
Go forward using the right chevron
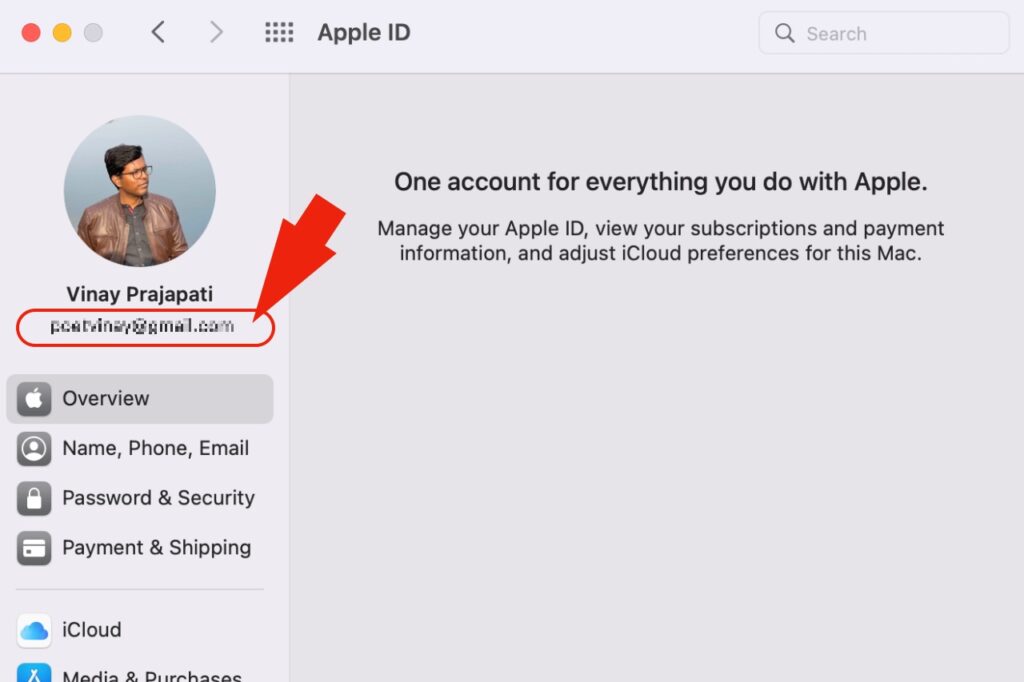(216, 32)
